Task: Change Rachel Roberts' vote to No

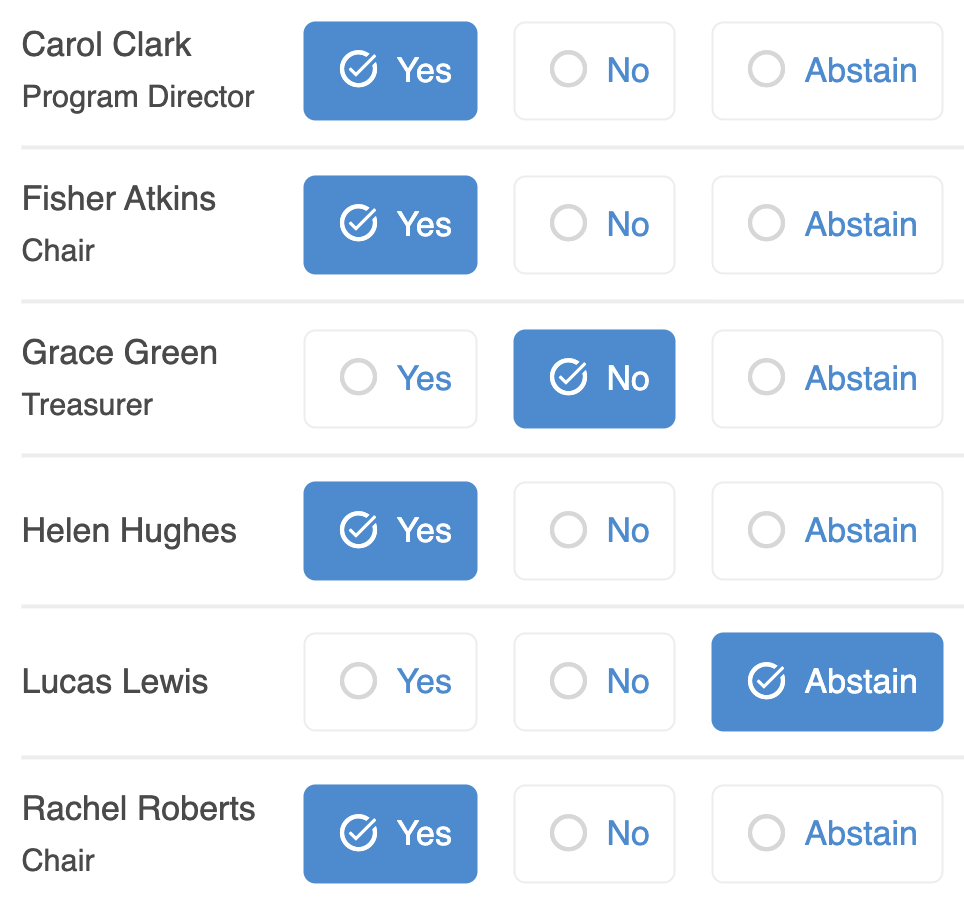Action: tap(594, 833)
